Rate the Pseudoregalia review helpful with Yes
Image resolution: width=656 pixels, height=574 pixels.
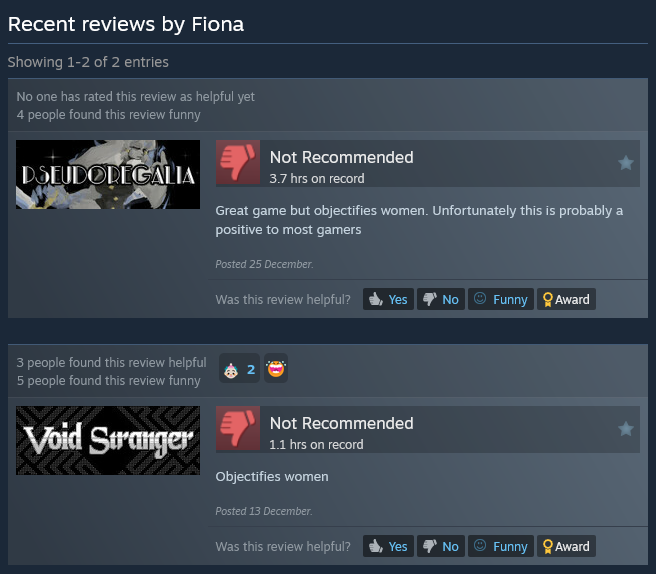[388, 299]
